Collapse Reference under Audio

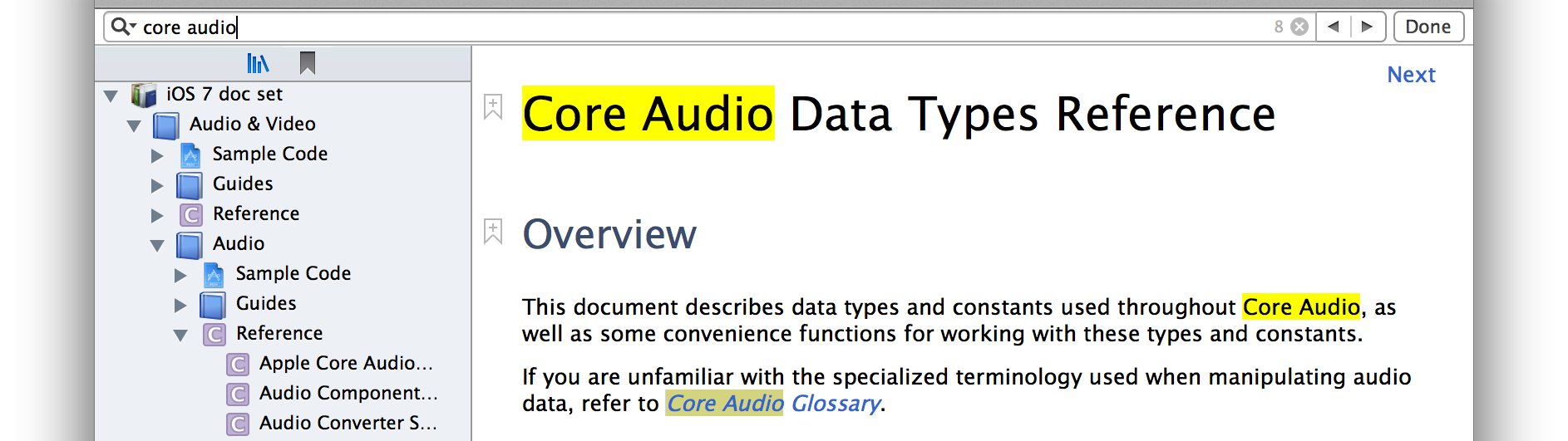180,336
